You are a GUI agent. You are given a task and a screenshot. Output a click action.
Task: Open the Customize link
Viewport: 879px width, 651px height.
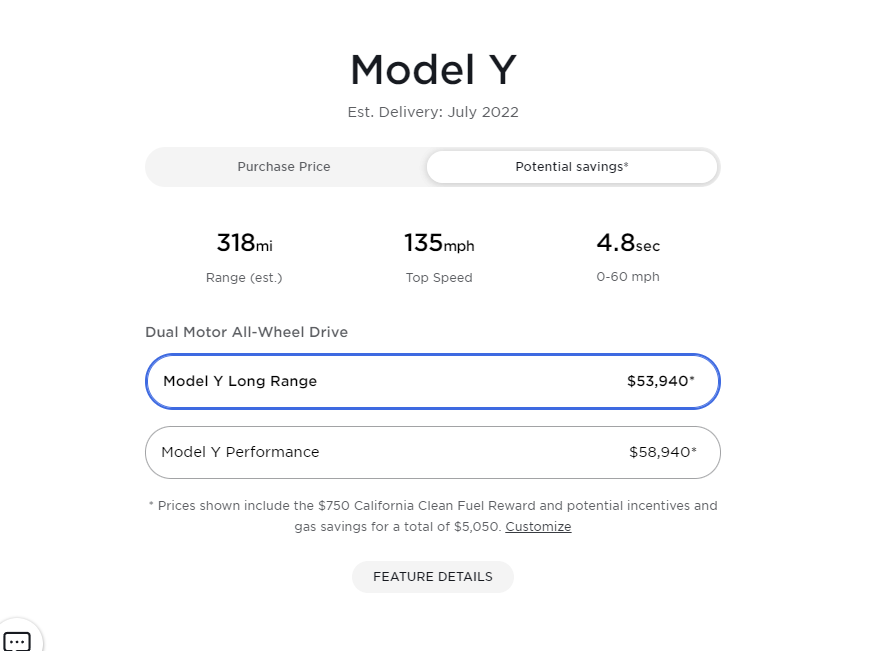click(538, 527)
